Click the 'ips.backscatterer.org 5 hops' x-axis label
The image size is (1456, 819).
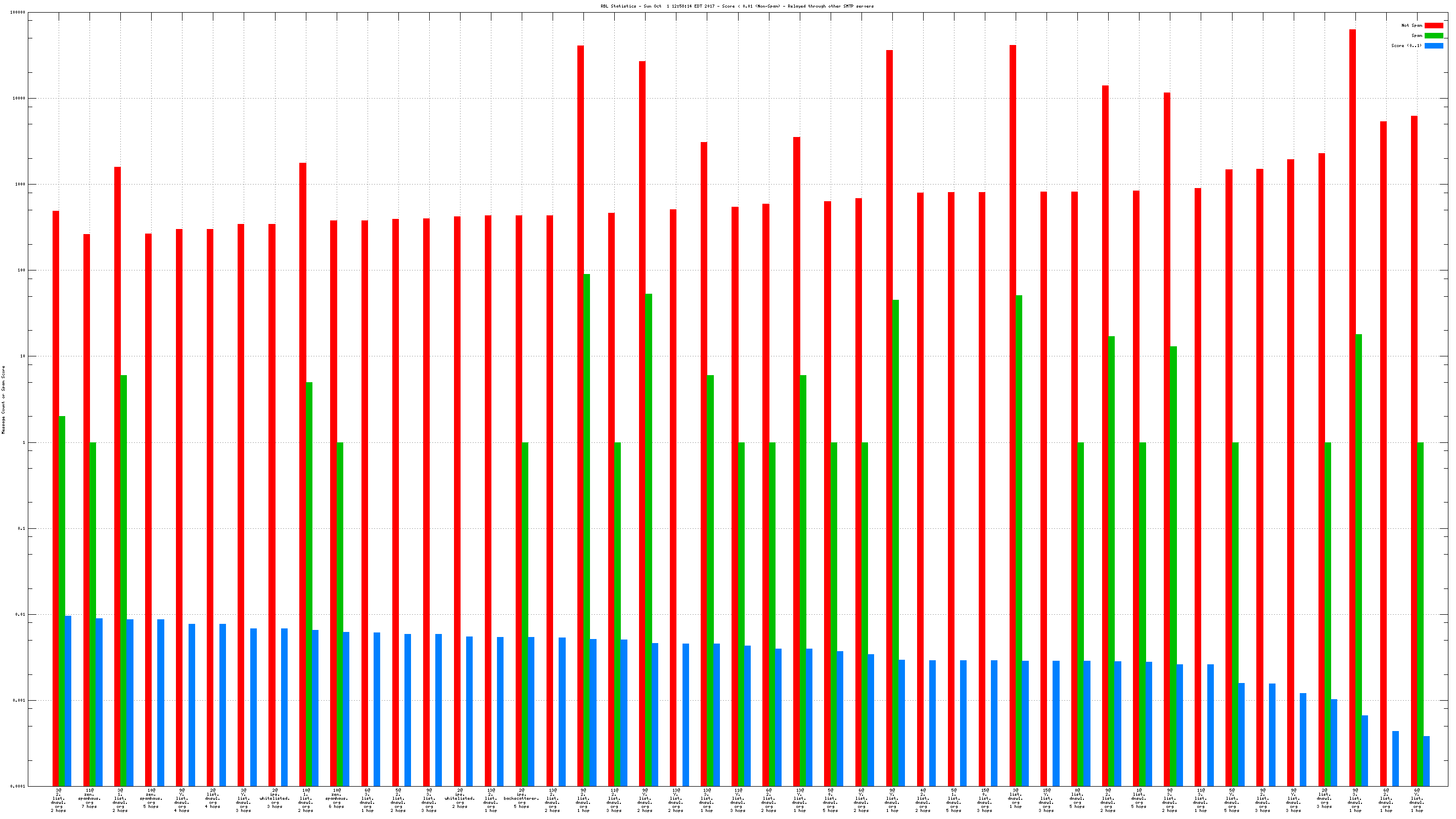[x=521, y=800]
